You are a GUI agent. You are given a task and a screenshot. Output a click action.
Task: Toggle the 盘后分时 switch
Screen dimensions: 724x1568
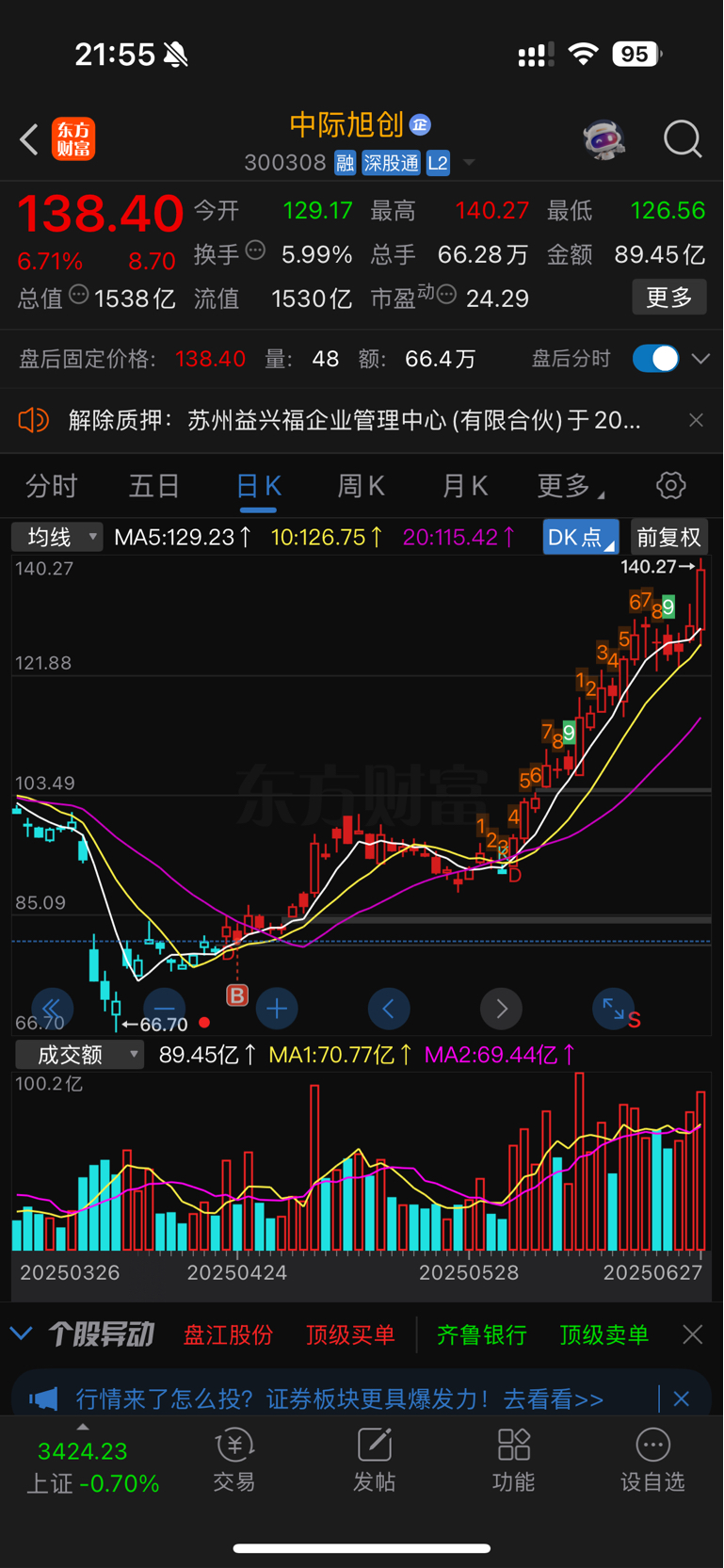coord(656,359)
